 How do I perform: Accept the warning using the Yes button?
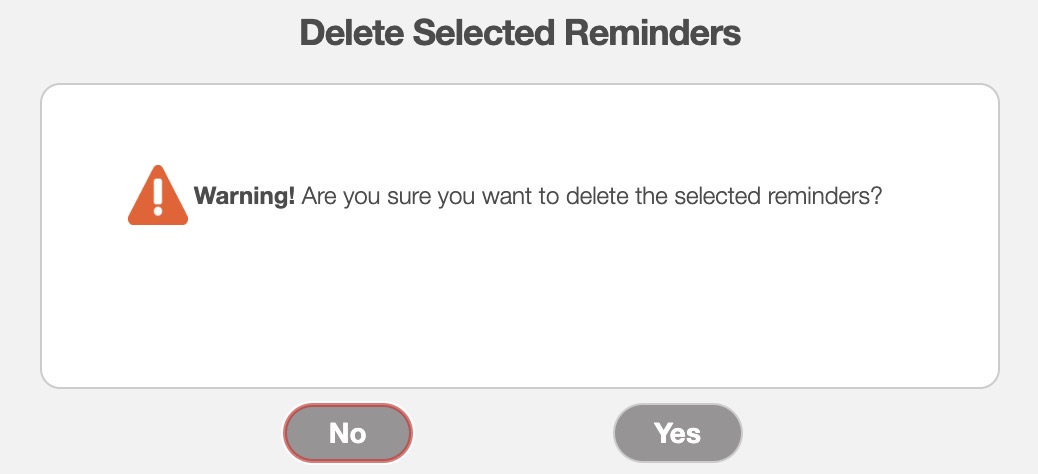pos(677,433)
